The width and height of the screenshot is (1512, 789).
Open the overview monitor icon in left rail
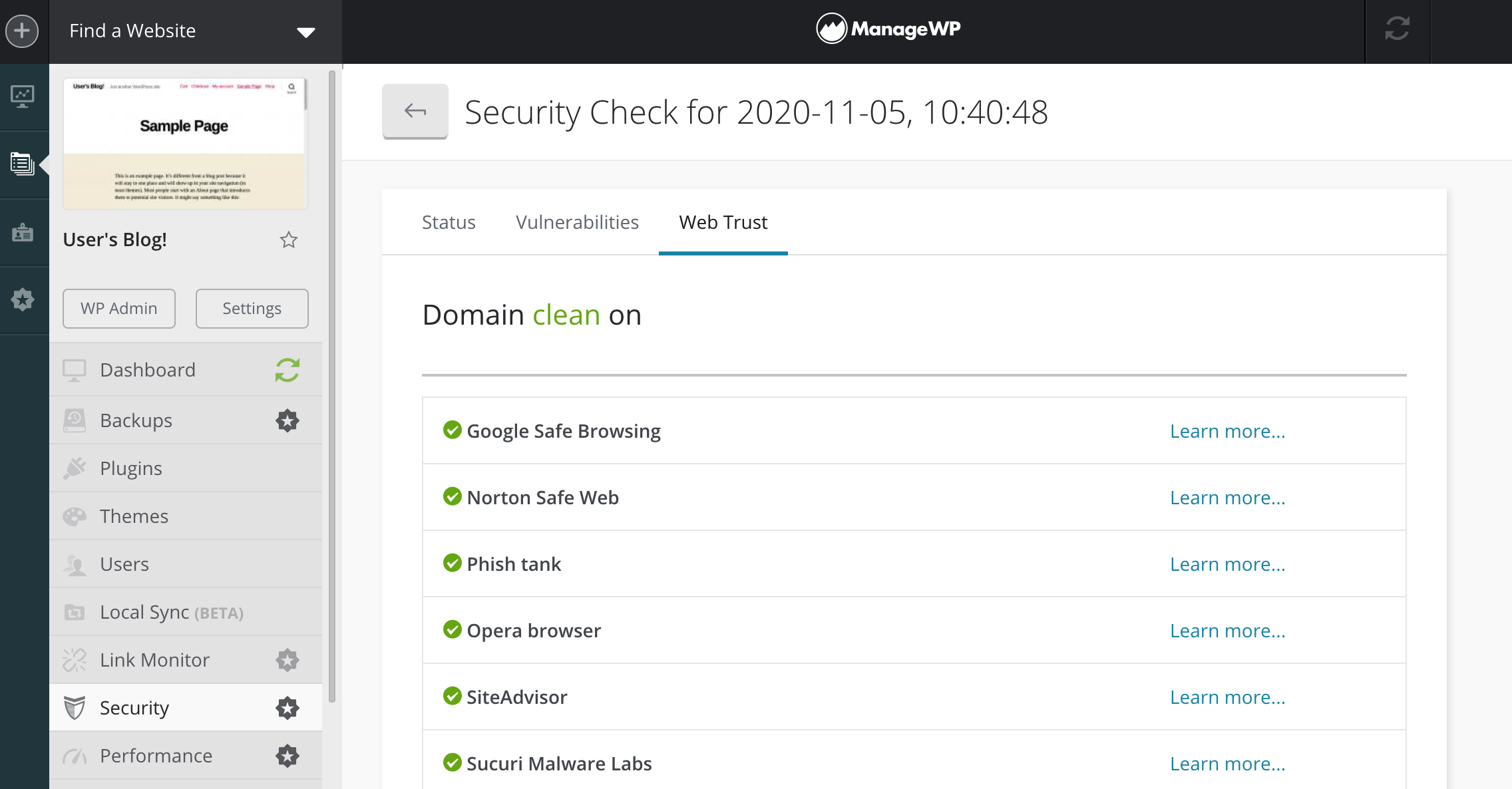coord(23,96)
